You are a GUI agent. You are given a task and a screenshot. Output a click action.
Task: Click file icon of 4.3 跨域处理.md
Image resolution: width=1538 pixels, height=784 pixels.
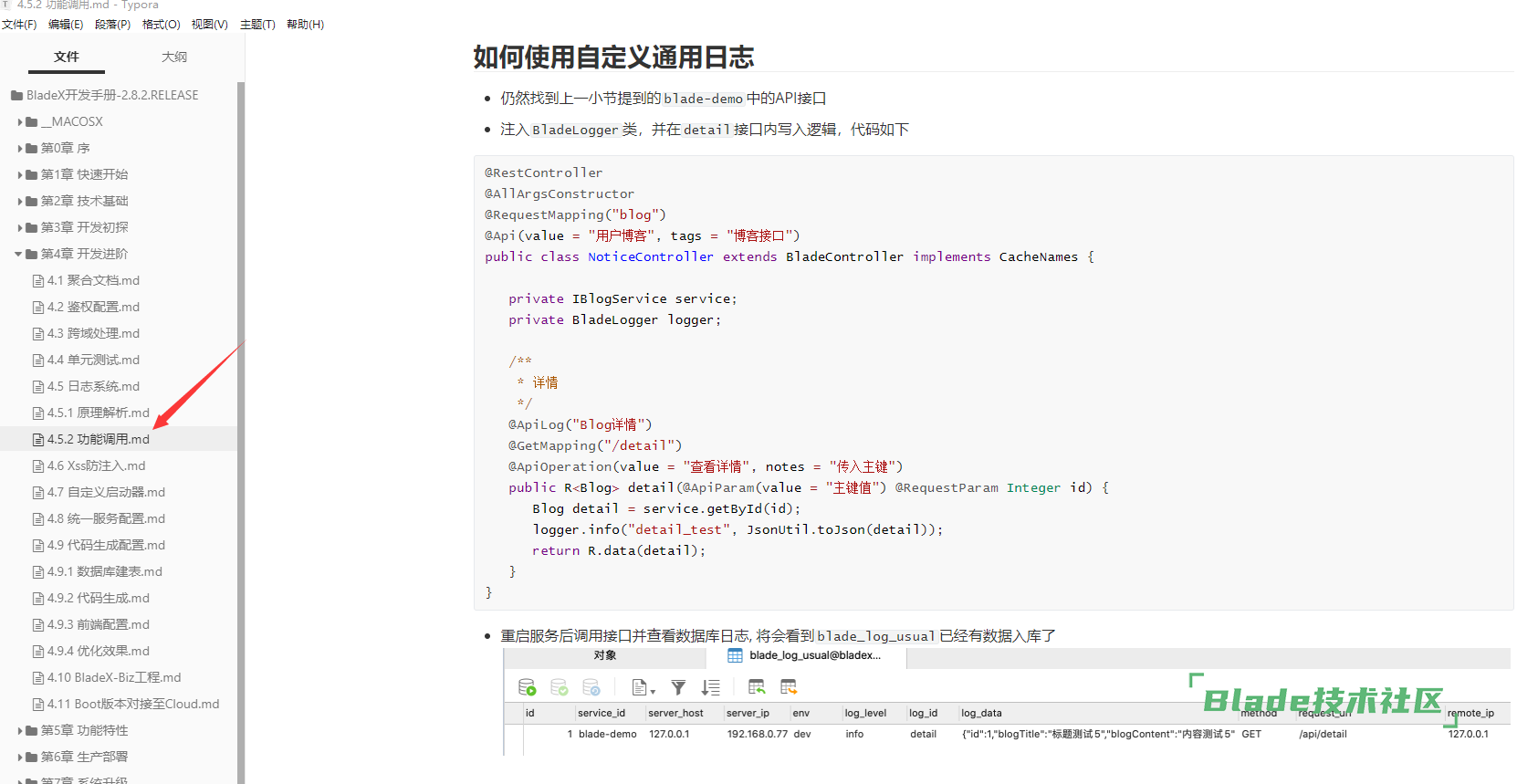coord(38,334)
